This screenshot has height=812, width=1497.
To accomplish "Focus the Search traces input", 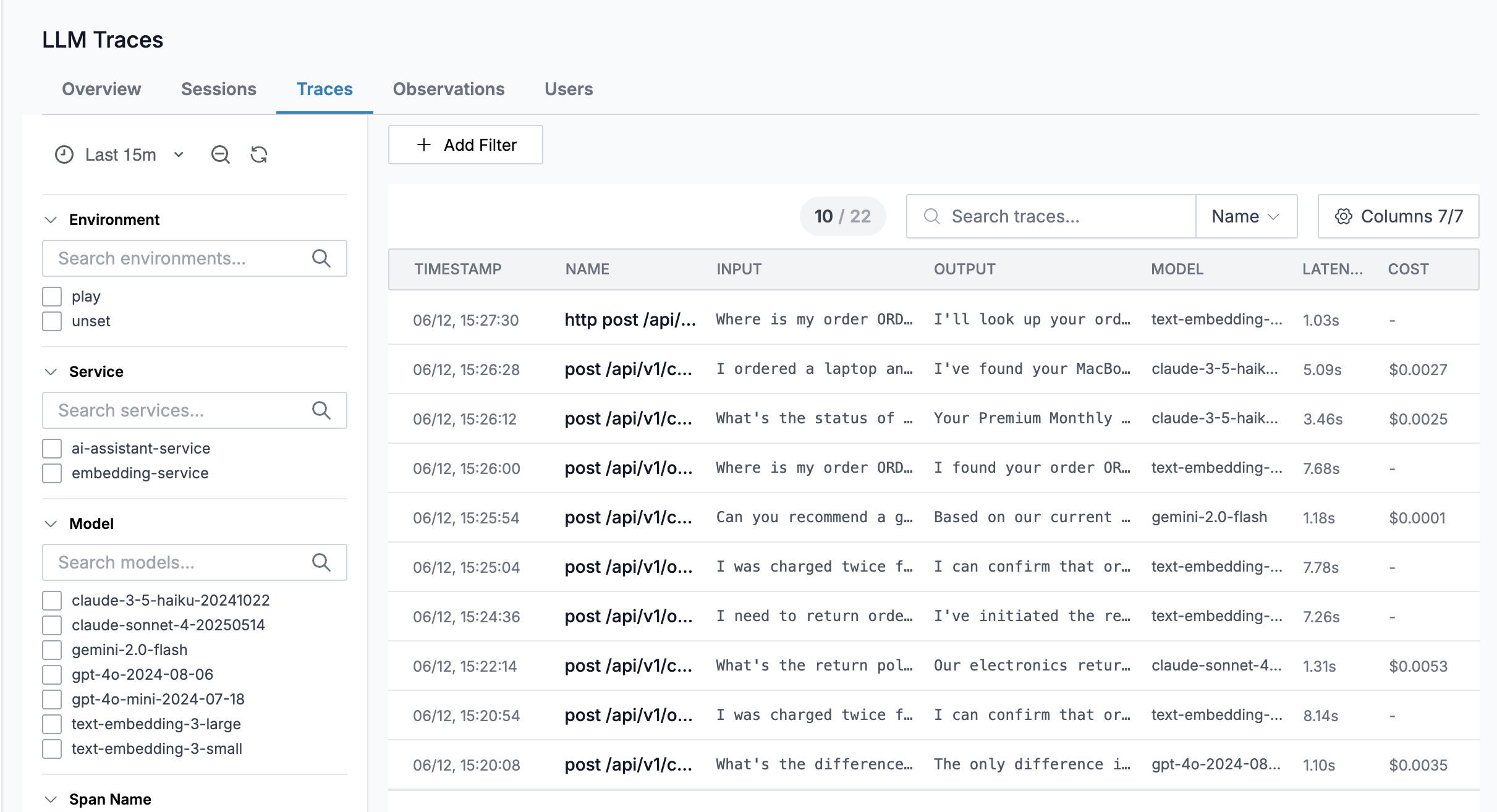I will [1051, 216].
